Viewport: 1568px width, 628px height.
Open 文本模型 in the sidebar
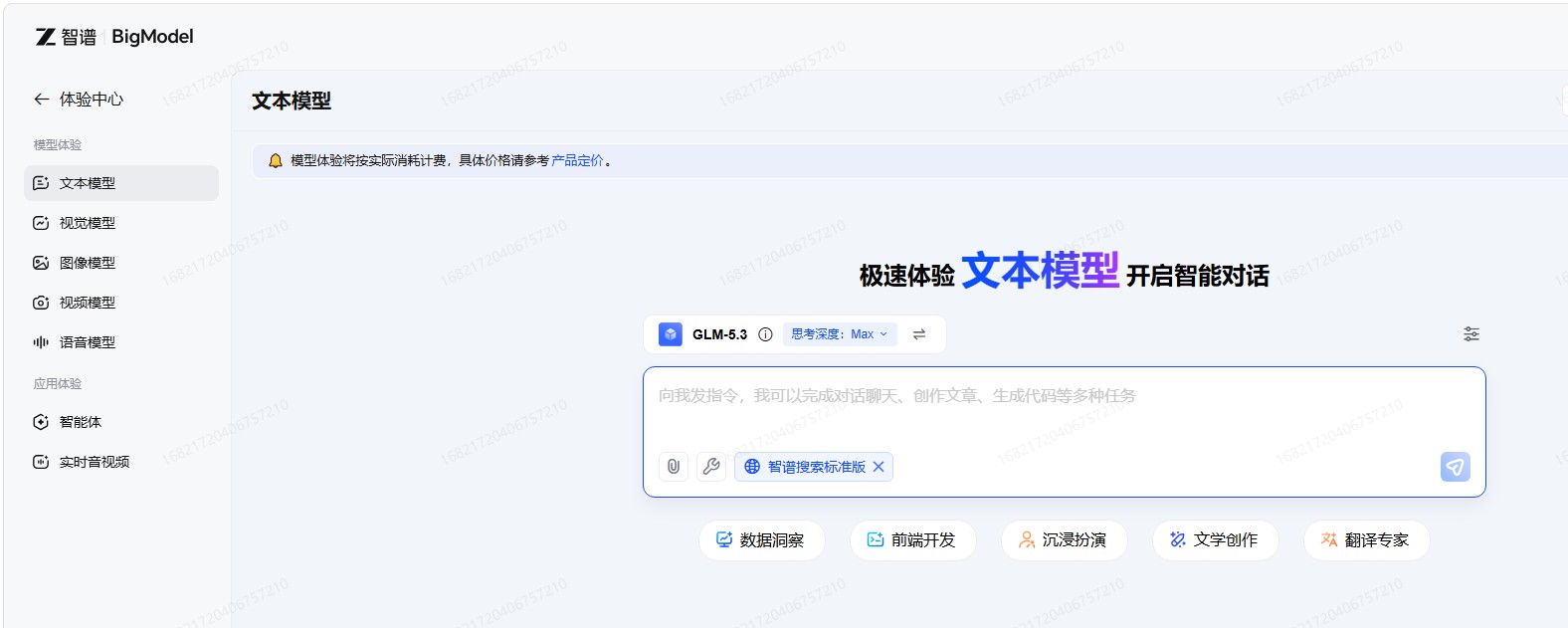click(121, 183)
